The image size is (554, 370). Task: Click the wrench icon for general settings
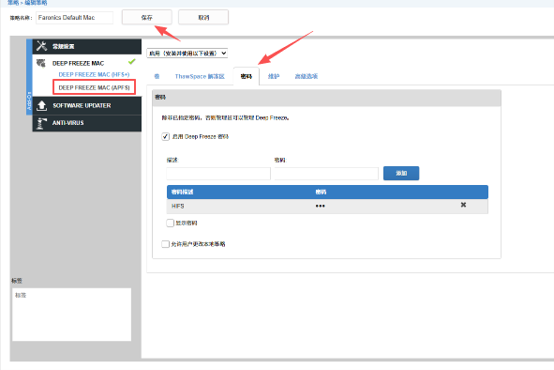point(42,46)
